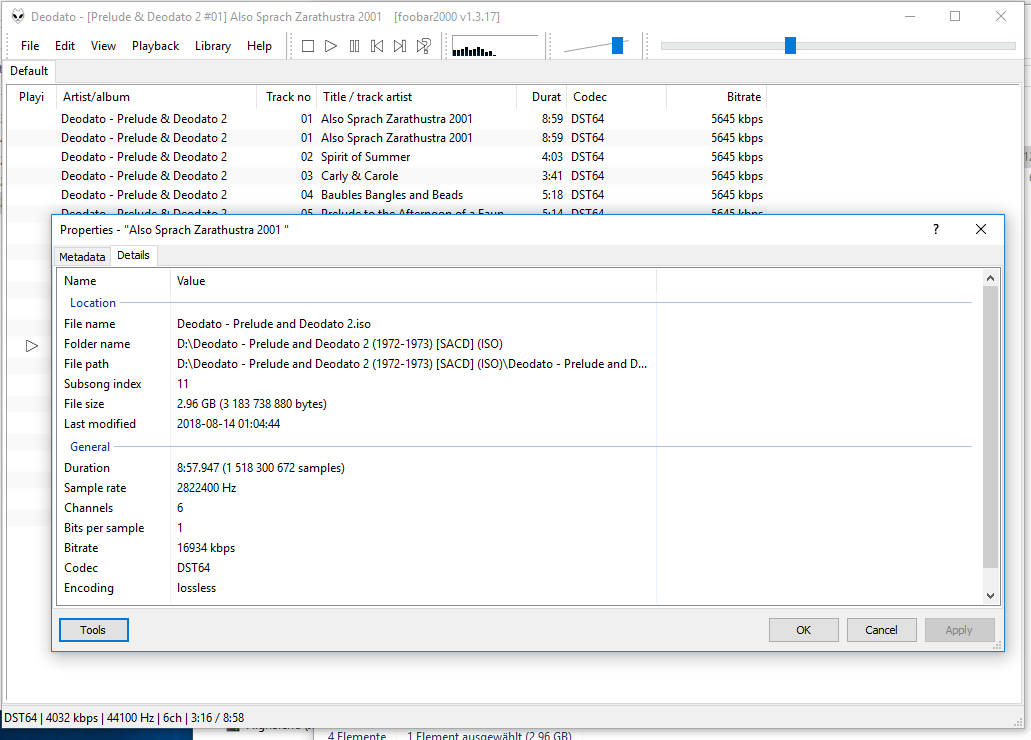Click the spectrum visualization in the toolbar
This screenshot has width=1031, height=740.
494,47
